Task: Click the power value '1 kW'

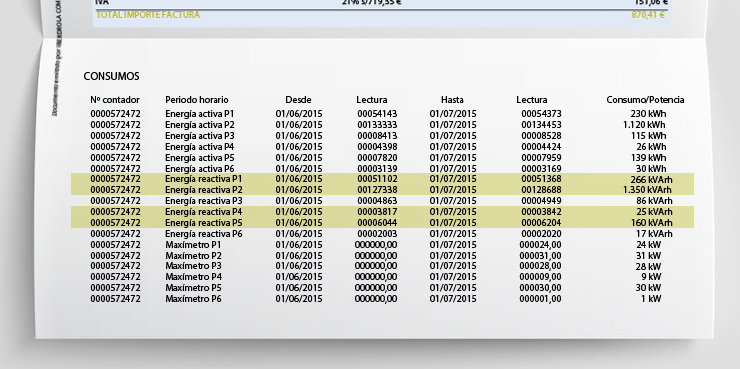Action: (x=651, y=299)
